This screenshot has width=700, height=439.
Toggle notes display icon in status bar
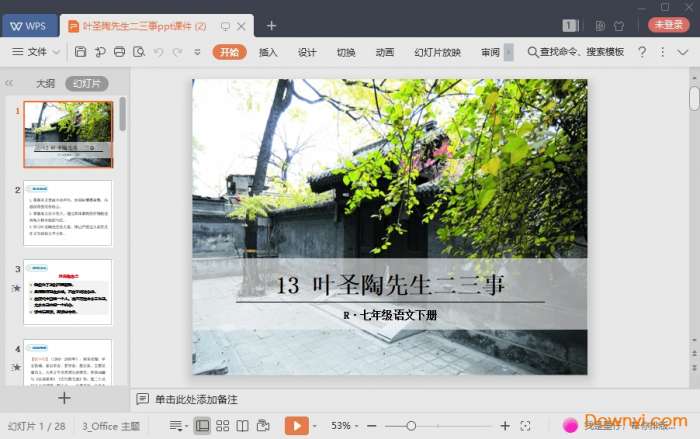pos(176,426)
